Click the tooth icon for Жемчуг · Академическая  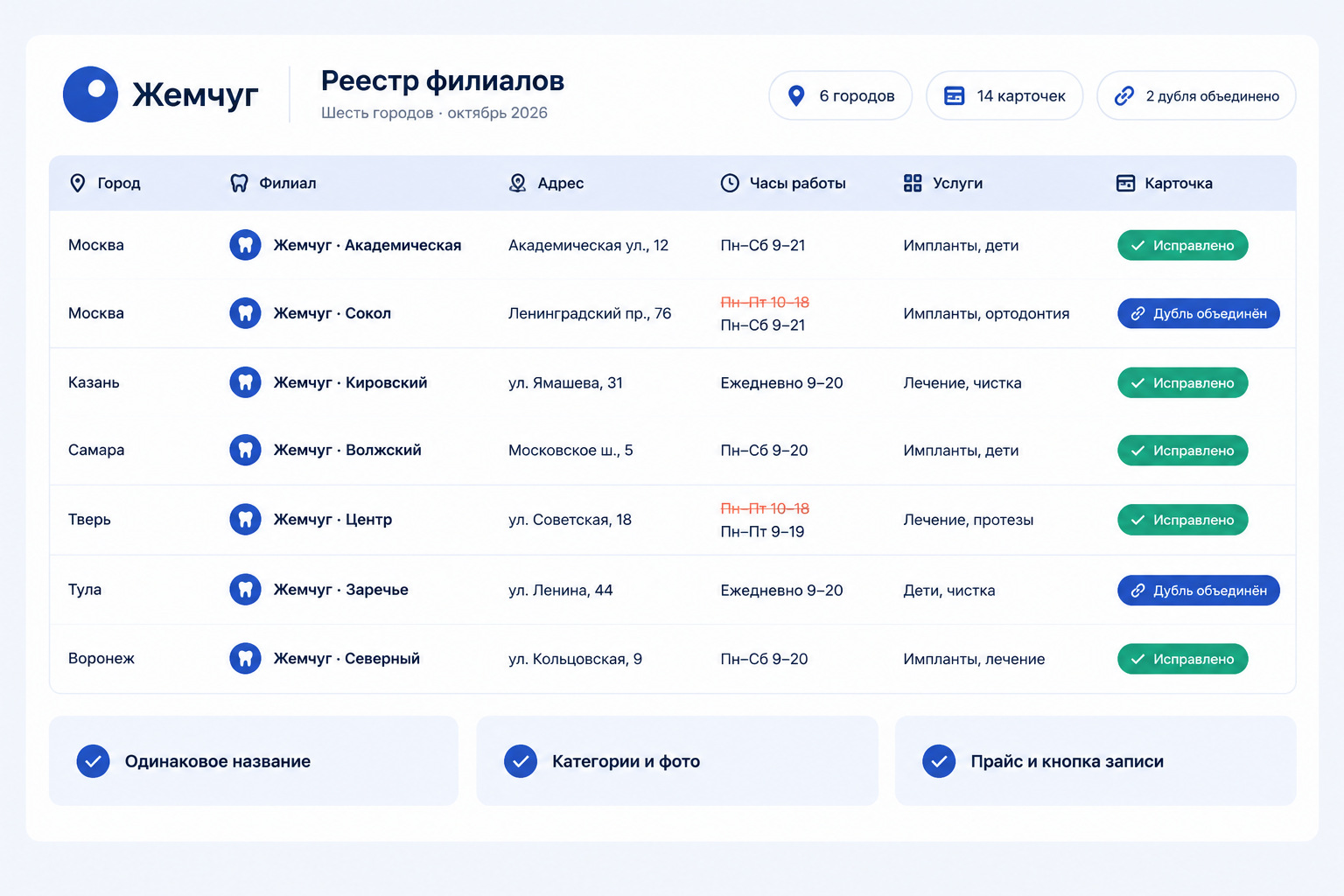pyautogui.click(x=246, y=245)
